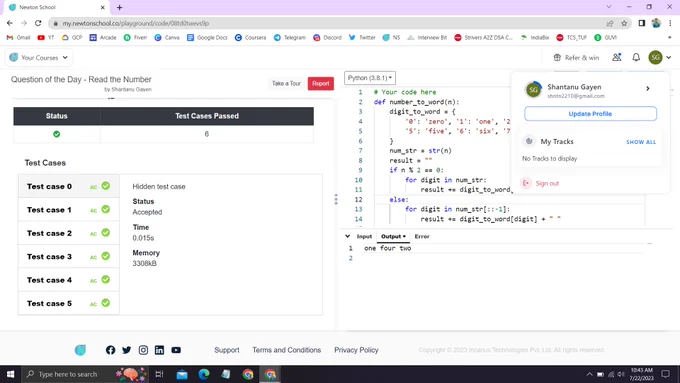Image resolution: width=680 pixels, height=383 pixels.
Task: Click the notification bell icon
Action: [636, 57]
